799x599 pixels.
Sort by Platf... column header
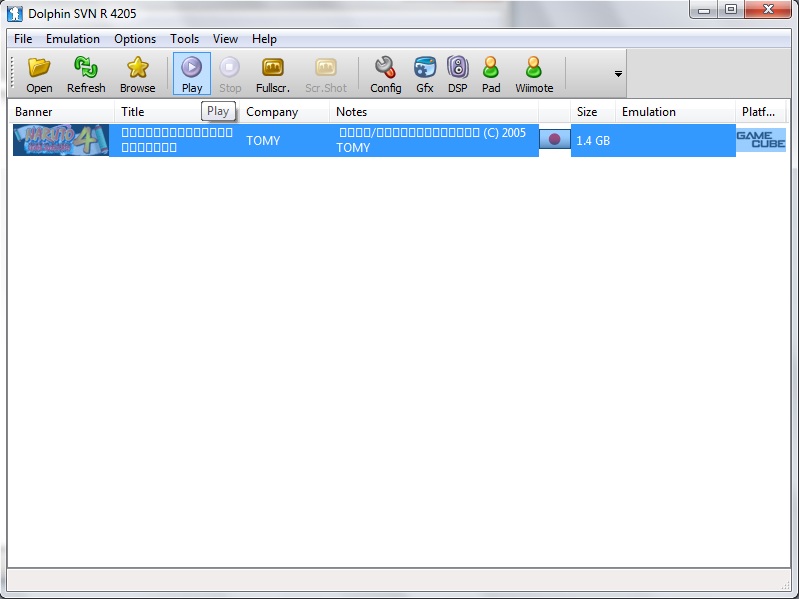tap(761, 112)
